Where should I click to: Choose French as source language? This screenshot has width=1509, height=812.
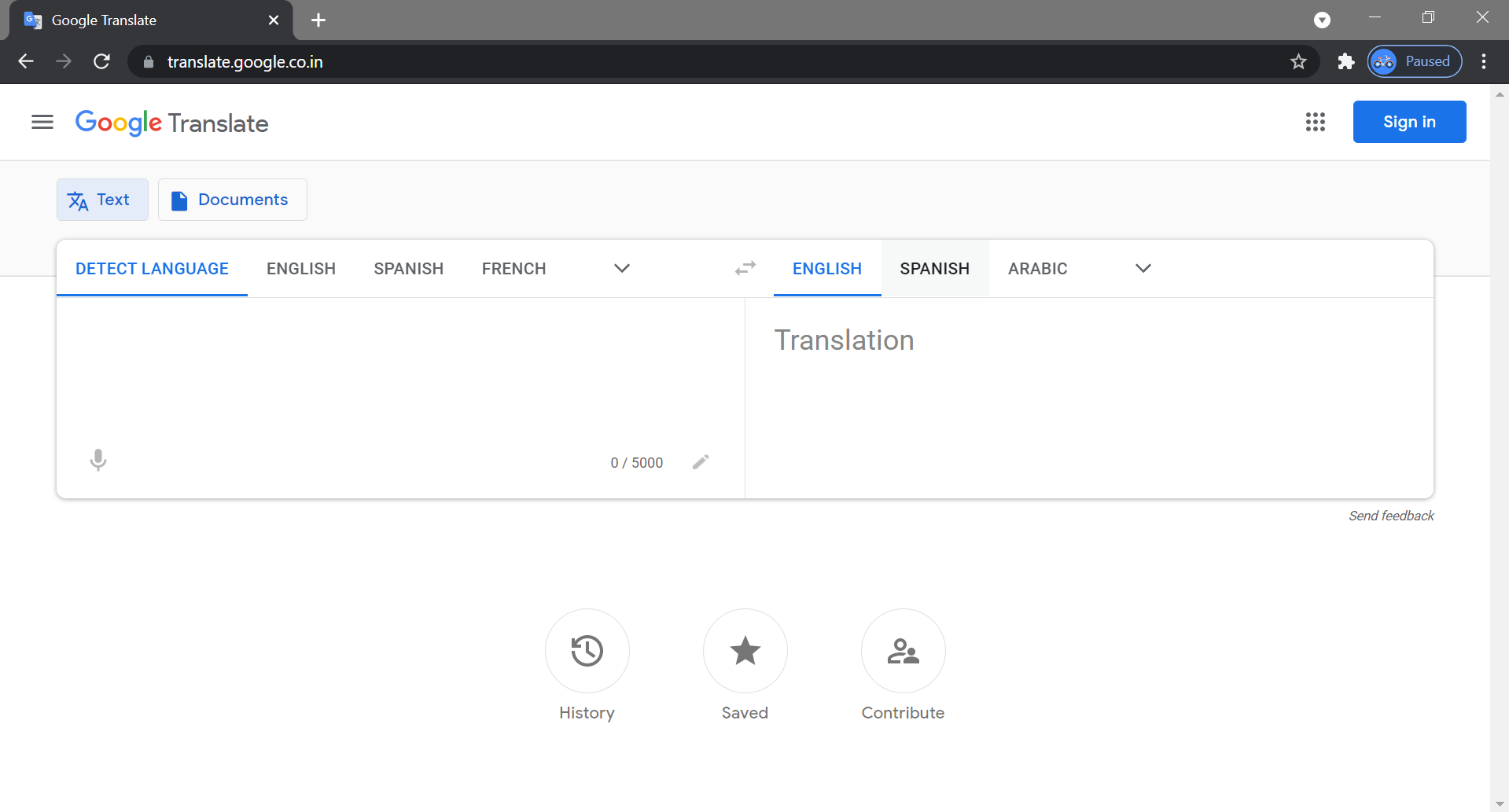click(514, 269)
